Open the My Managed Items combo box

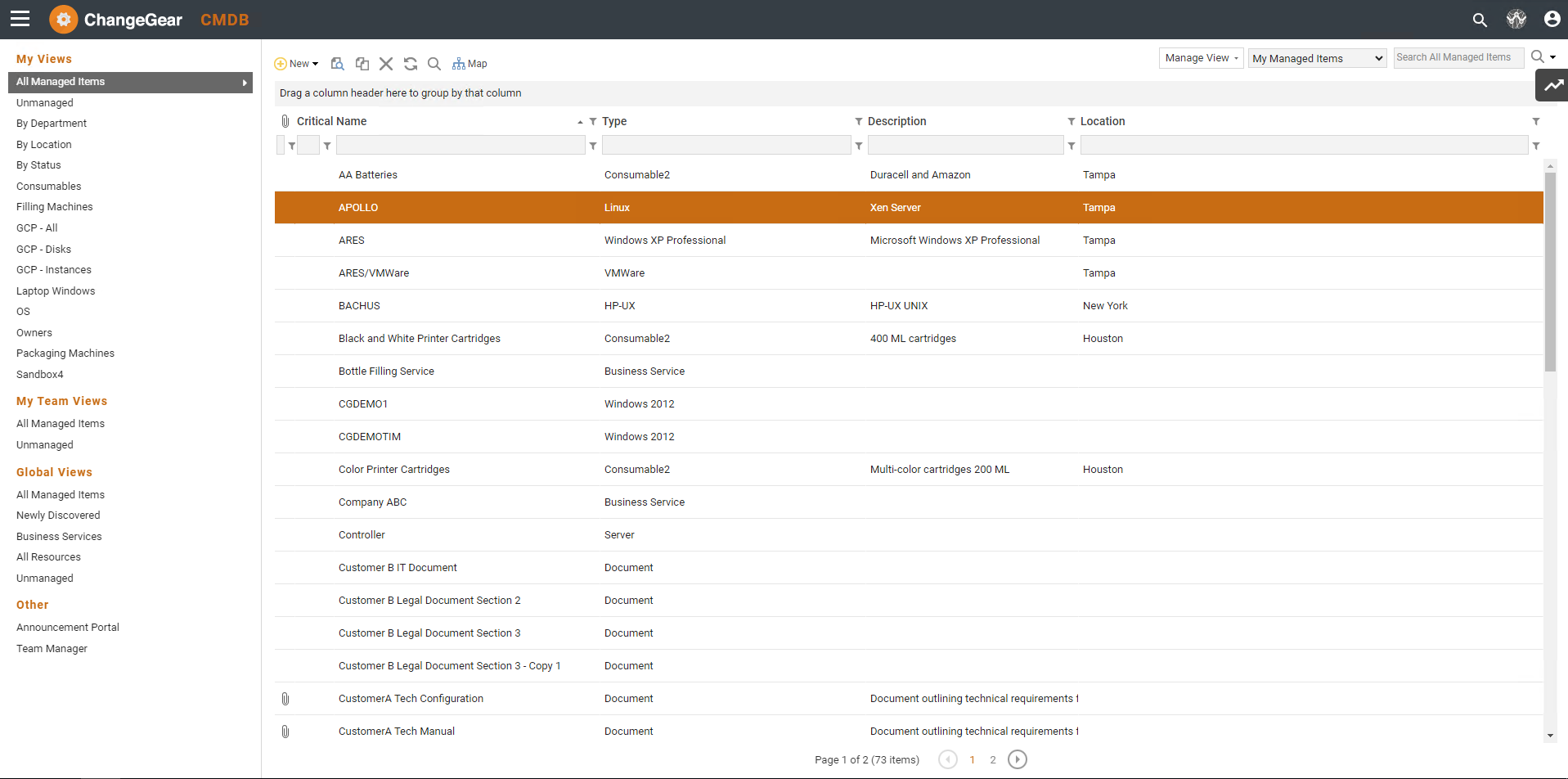[x=1317, y=58]
